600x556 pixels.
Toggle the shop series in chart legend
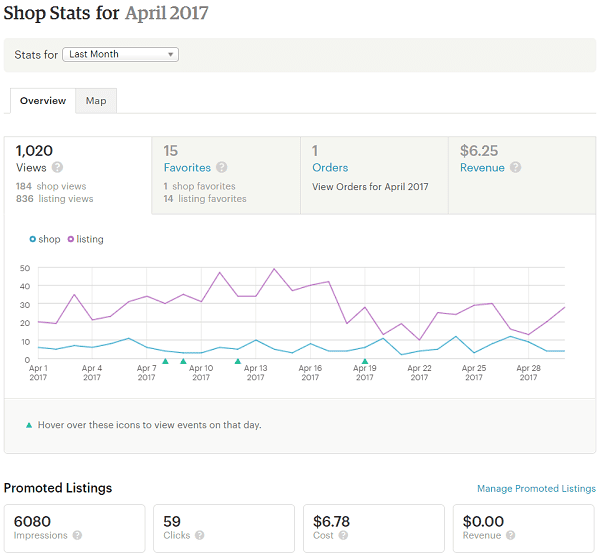click(45, 239)
